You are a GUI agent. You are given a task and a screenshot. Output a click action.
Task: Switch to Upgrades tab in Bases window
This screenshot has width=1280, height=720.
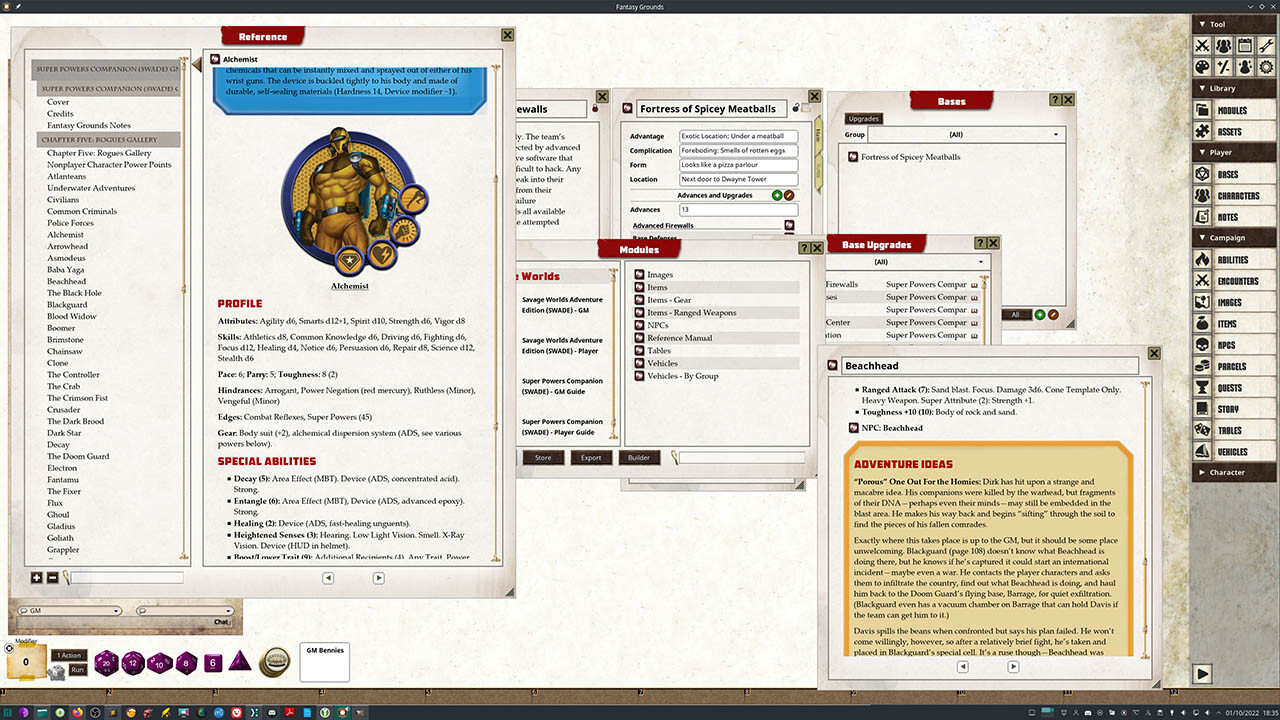point(863,118)
